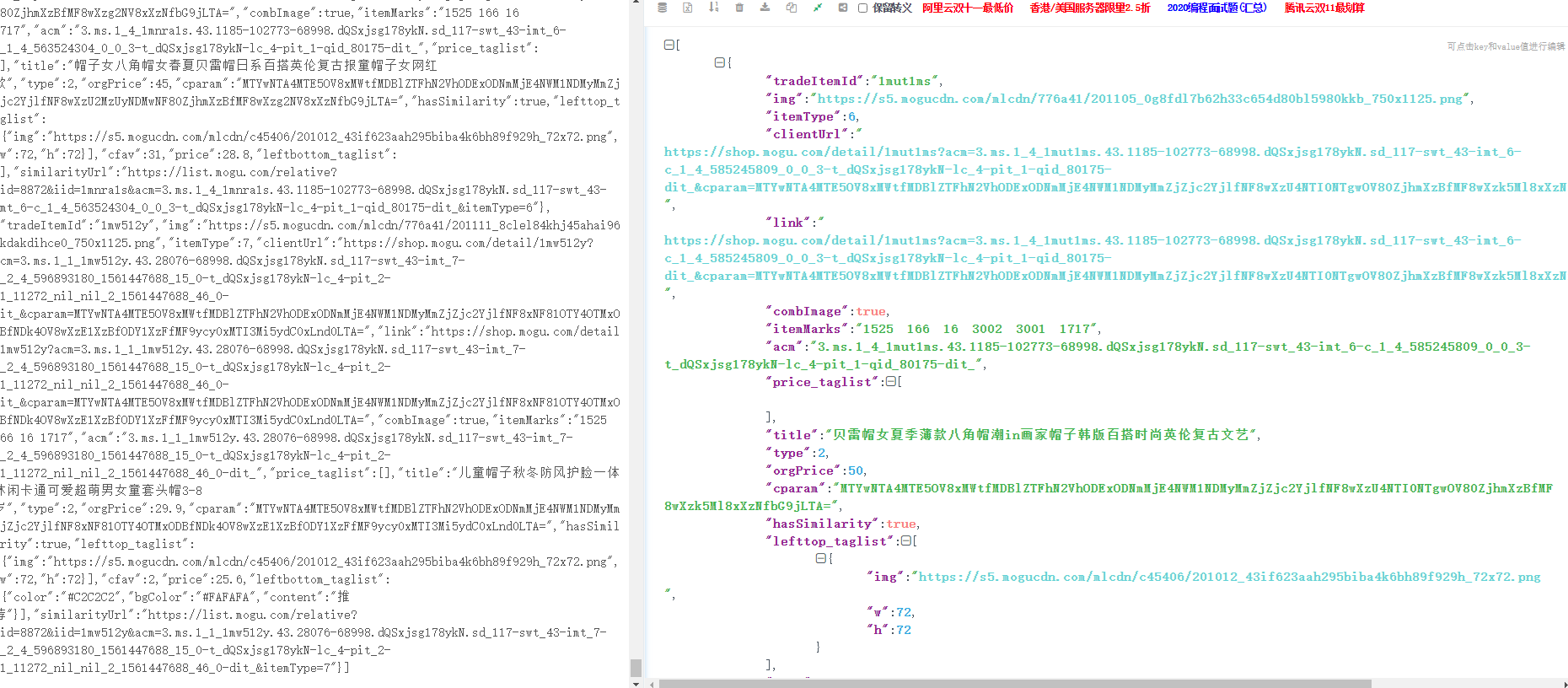Click the stacked-layers format icon in toolbar
This screenshot has width=1568, height=688.
pos(663,8)
